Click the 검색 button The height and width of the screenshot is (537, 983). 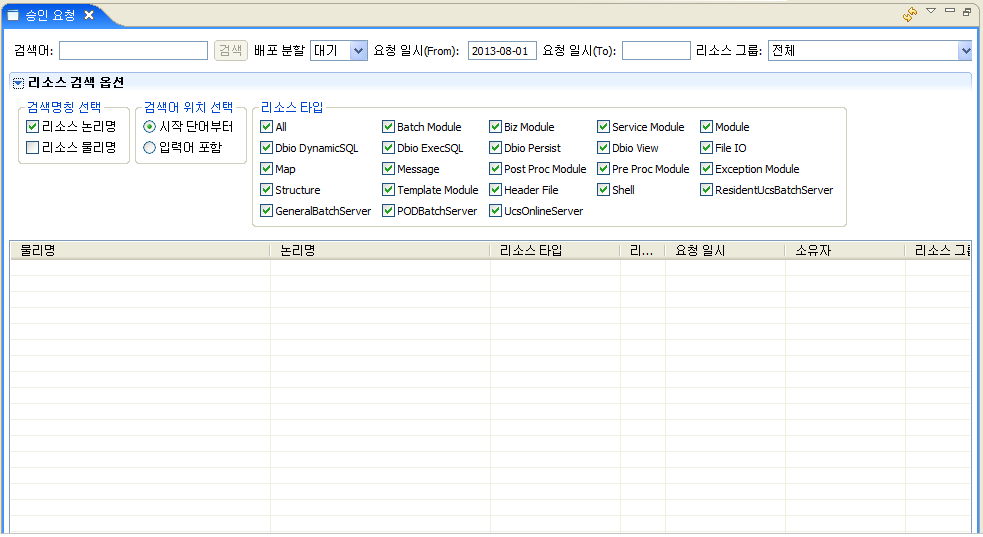tap(231, 51)
